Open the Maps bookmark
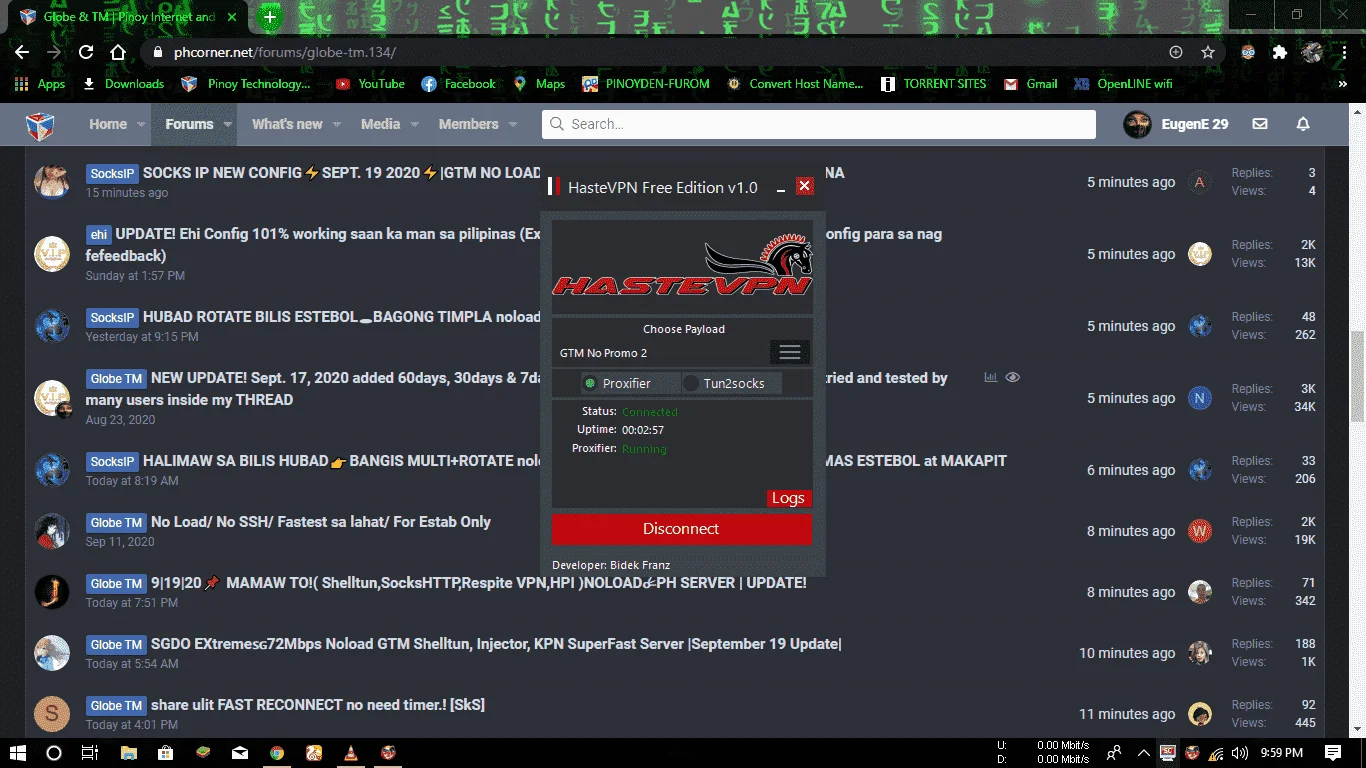Screen dimensions: 1366x768 coord(539,84)
